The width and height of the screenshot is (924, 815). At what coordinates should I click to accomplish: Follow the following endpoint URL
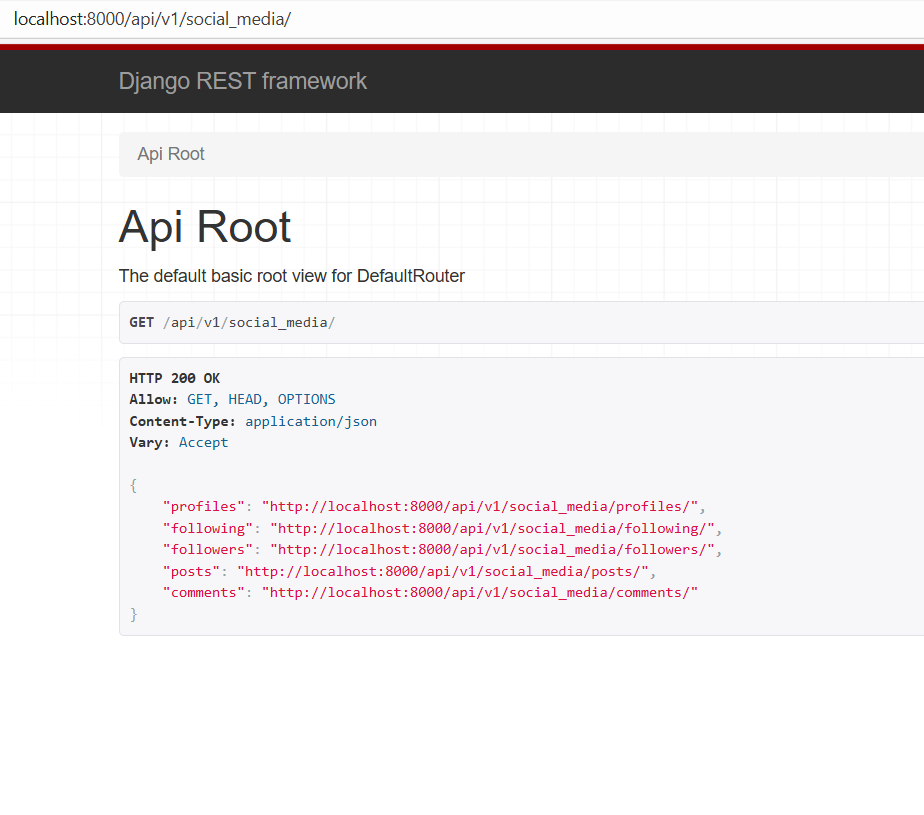point(491,528)
